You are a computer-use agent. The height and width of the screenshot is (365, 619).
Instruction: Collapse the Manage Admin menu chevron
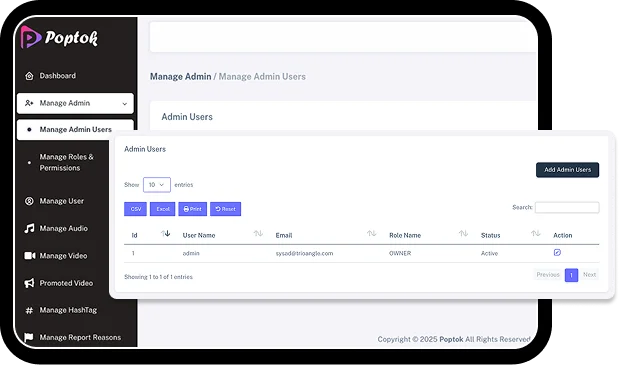[125, 104]
